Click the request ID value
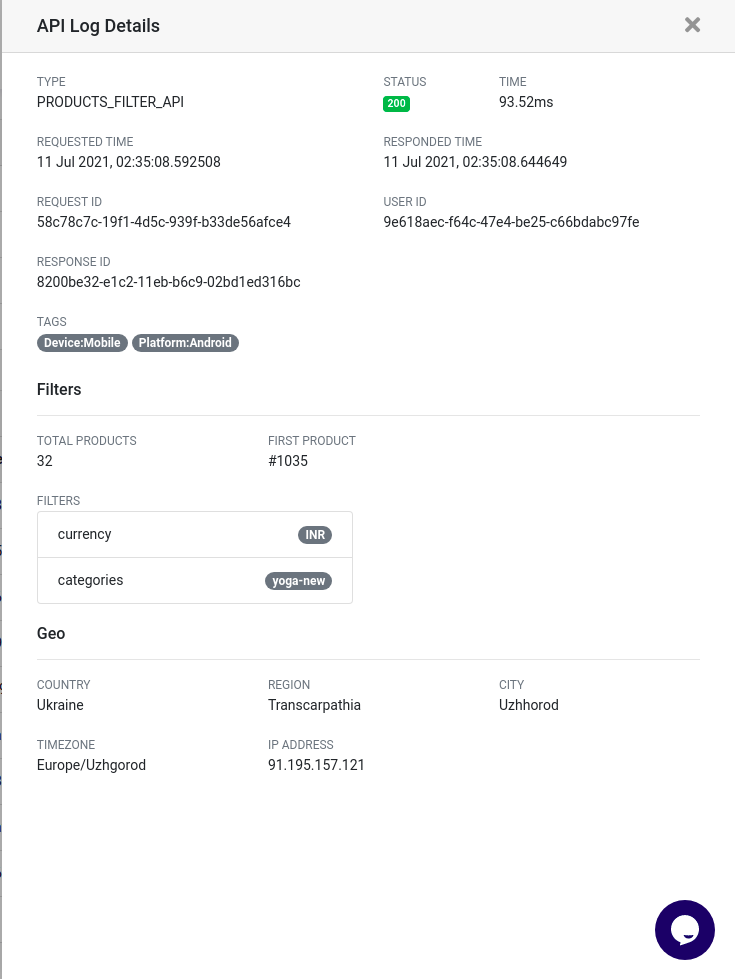The image size is (735, 979). (164, 222)
